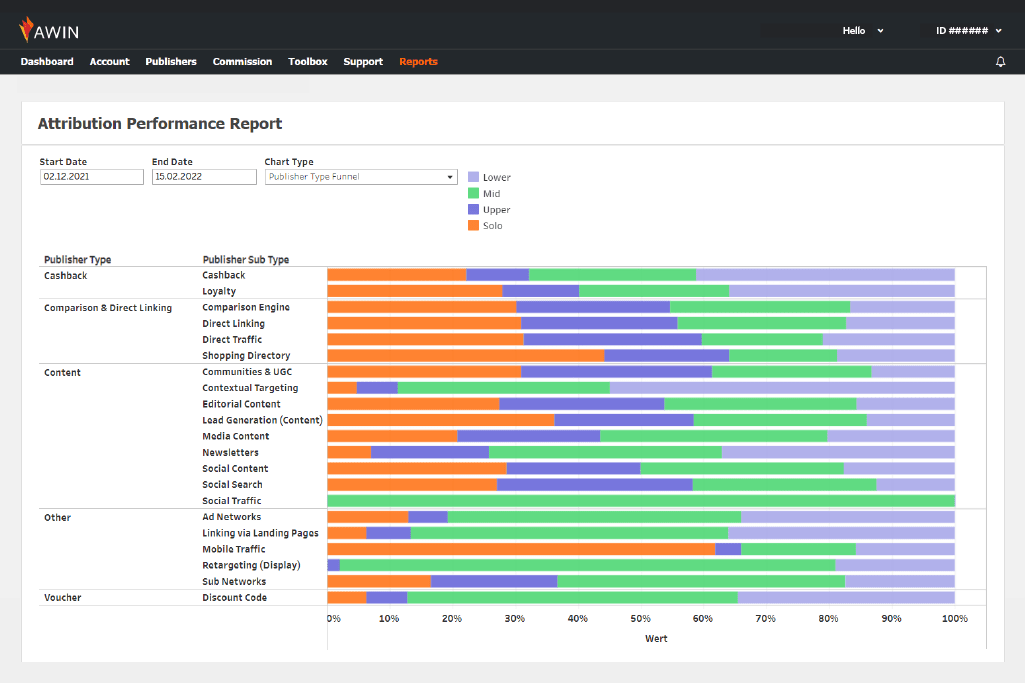
Task: Open the Account menu
Action: (x=109, y=62)
